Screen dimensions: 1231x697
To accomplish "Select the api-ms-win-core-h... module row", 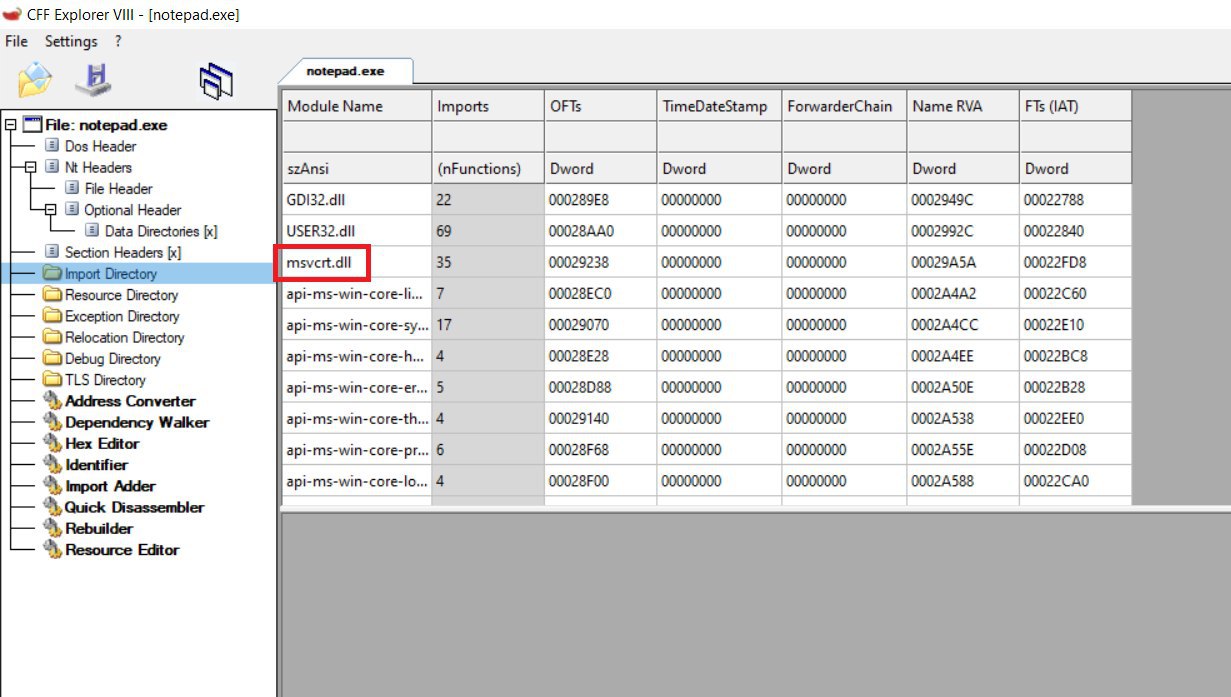I will (707, 356).
